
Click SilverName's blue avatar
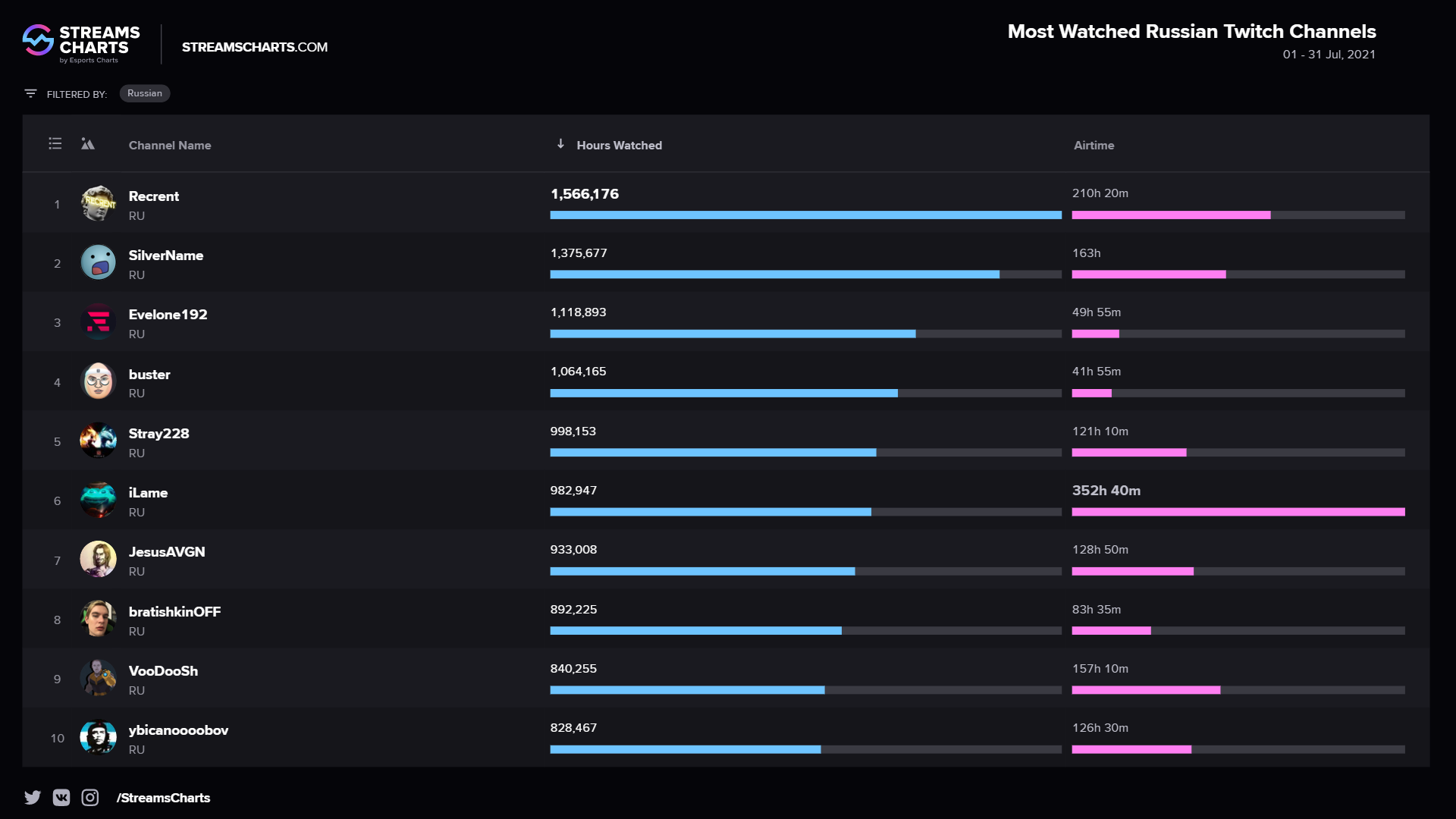[x=98, y=262]
